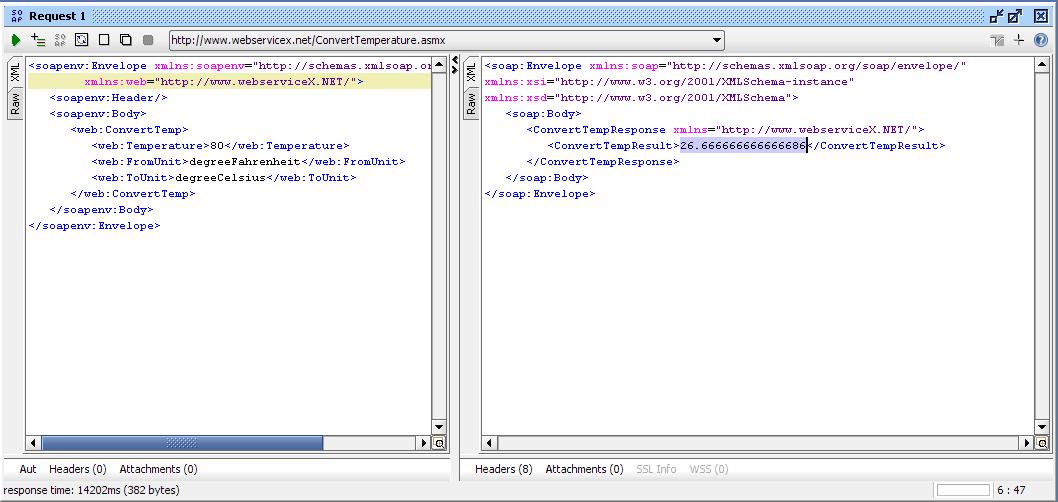Select the request pane XML tab
1058x502 pixels.
tap(15, 73)
